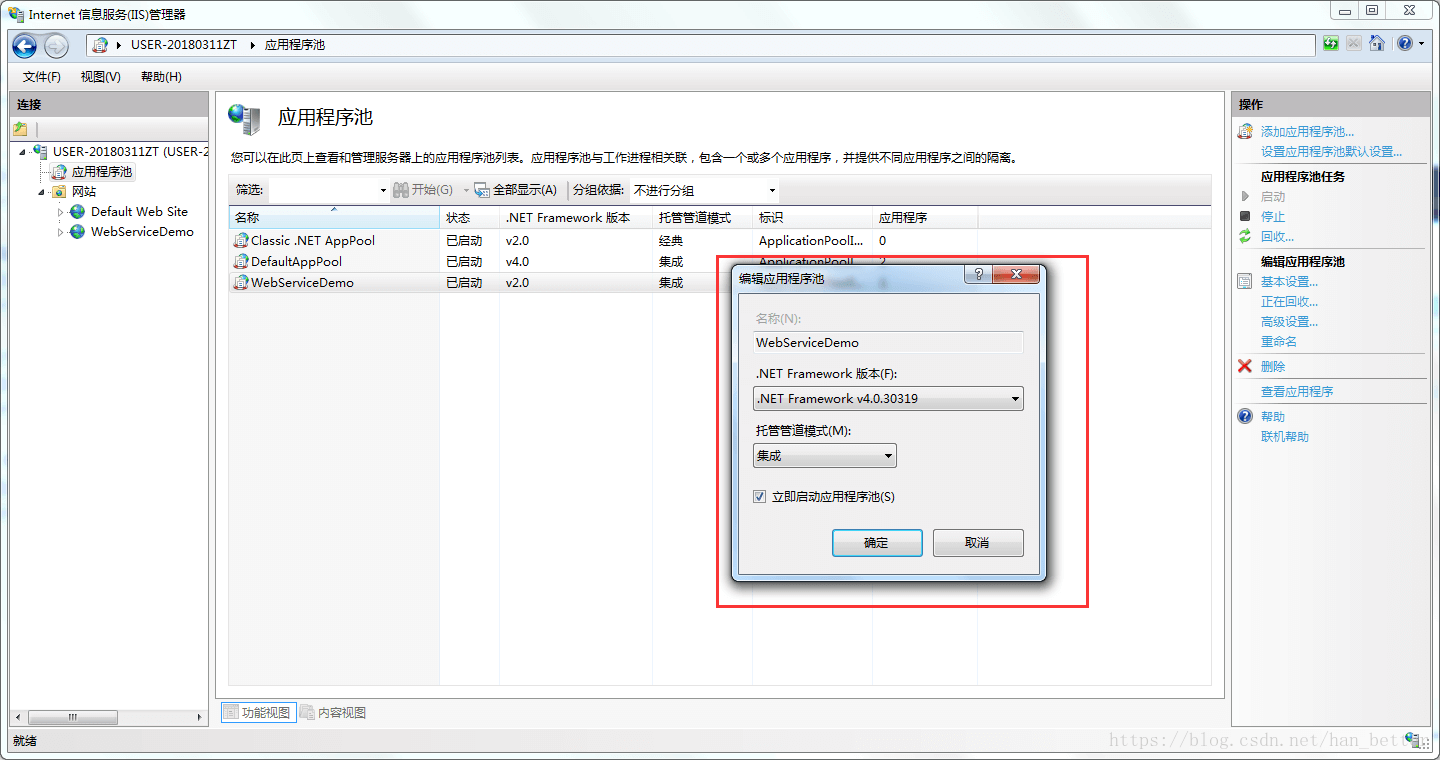The image size is (1440, 760).
Task: Click the 取消 button in dialog
Action: 978,543
